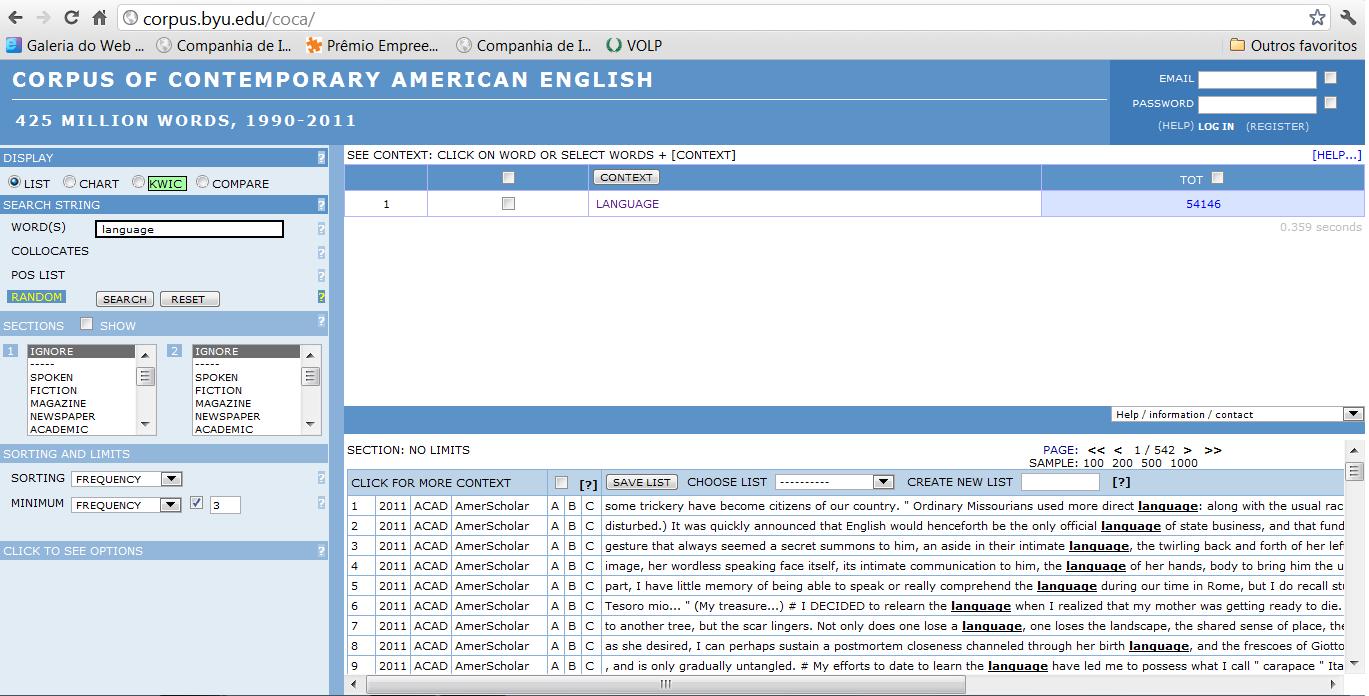The height and width of the screenshot is (696, 1369).
Task: Click the CONTEXT button
Action: pyautogui.click(x=626, y=177)
